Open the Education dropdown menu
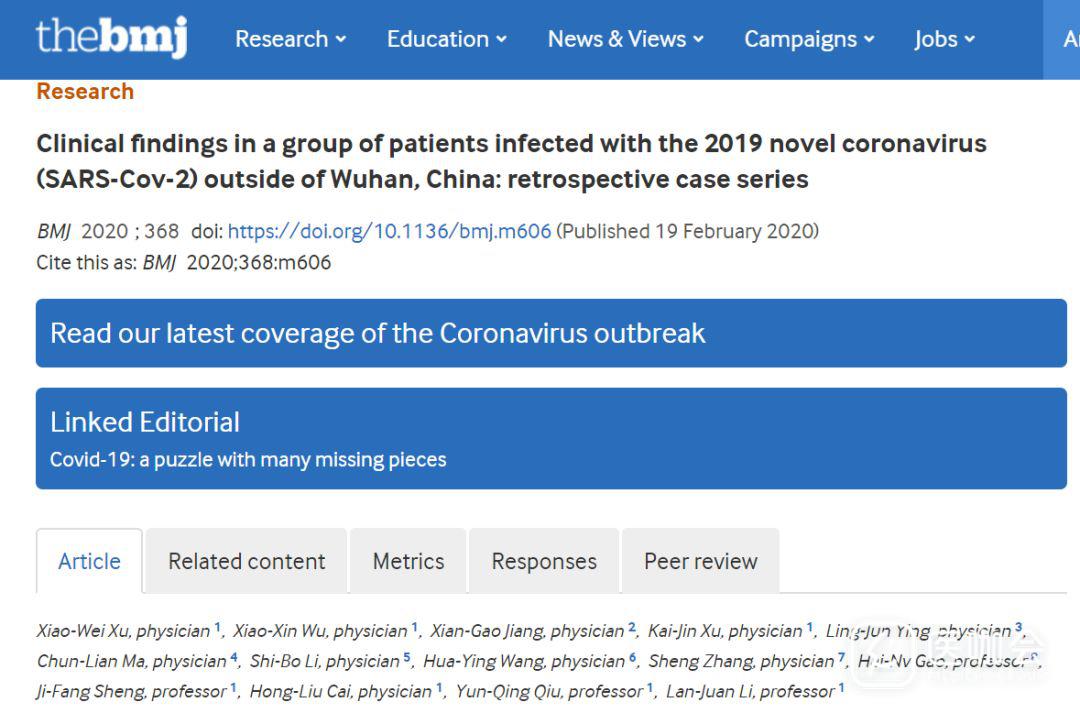 pos(446,39)
